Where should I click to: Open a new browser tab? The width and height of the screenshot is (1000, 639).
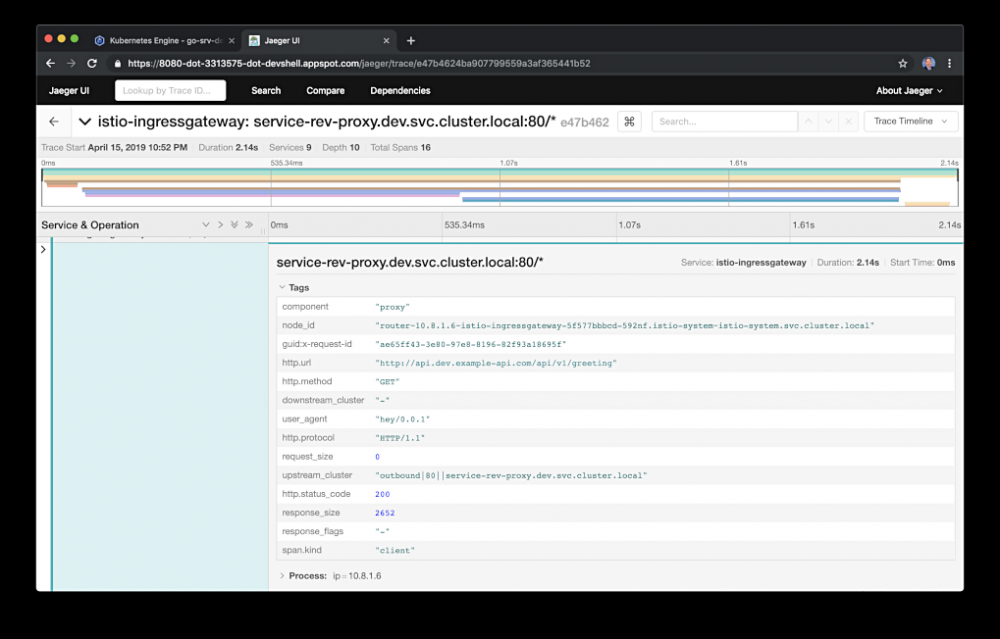411,40
